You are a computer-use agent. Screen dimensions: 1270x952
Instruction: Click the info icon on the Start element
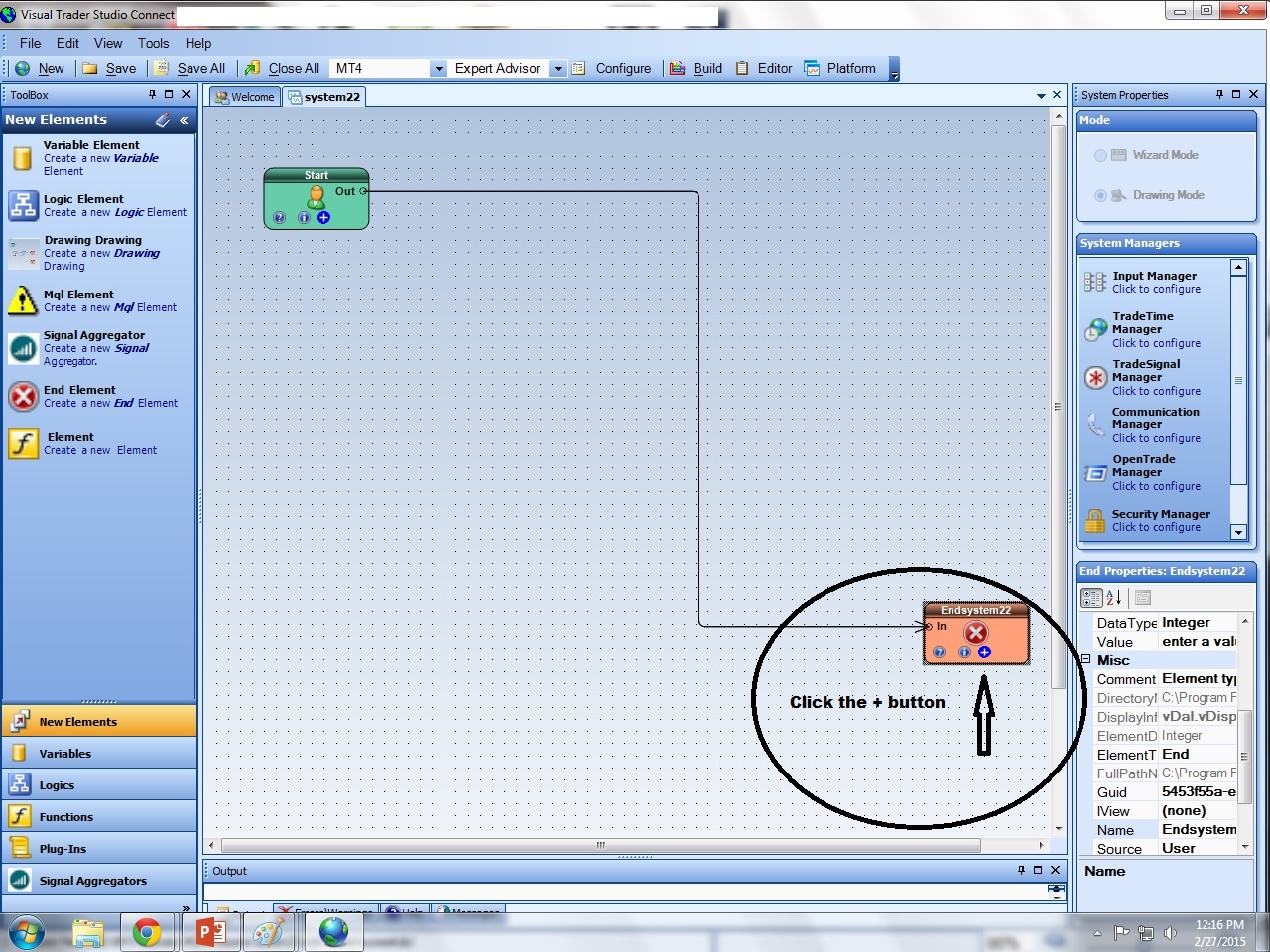click(304, 217)
